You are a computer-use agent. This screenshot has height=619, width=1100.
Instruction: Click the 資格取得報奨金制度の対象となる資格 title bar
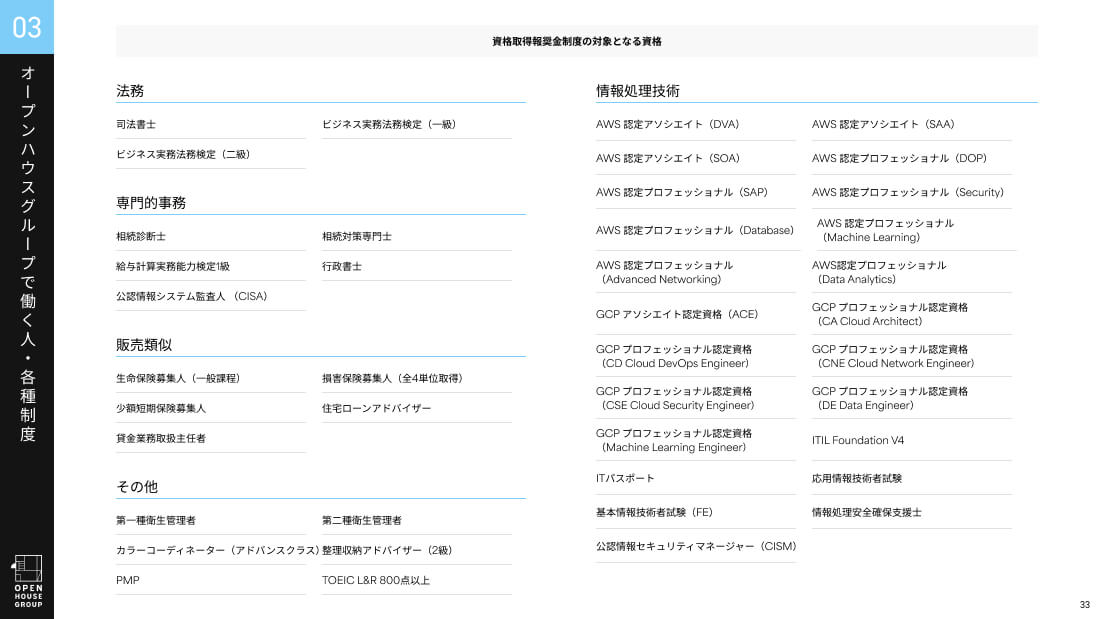click(x=577, y=41)
